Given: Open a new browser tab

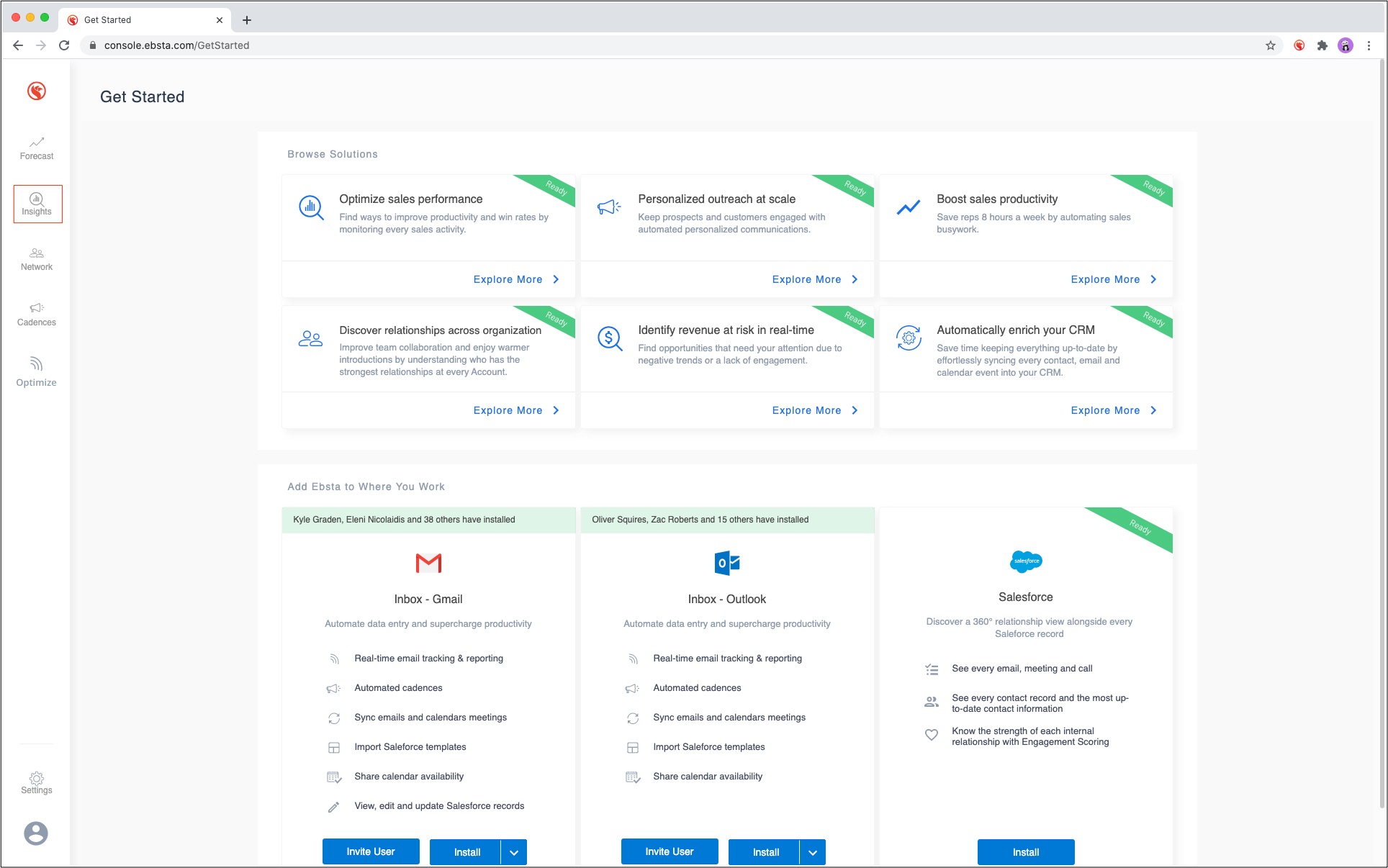Looking at the screenshot, I should click(247, 20).
